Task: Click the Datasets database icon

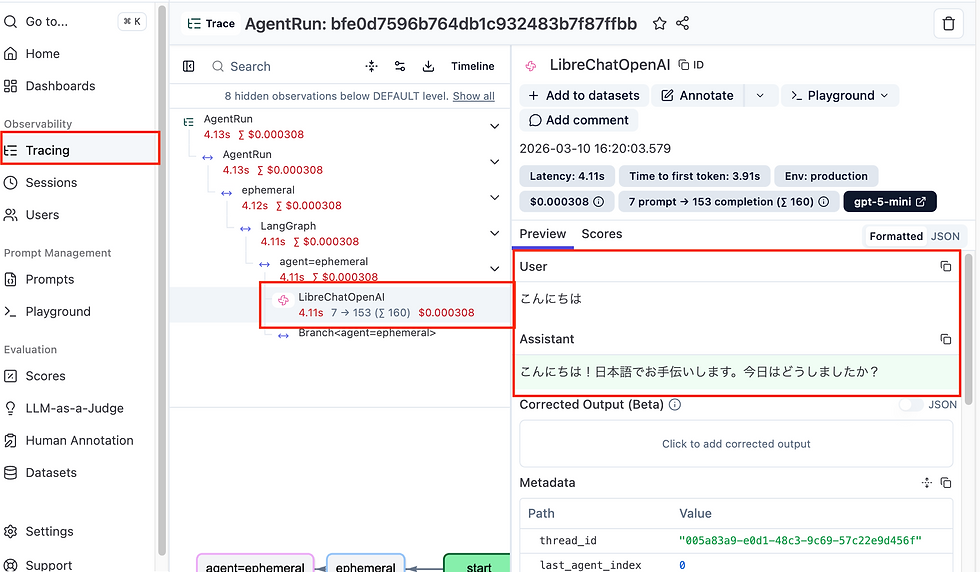Action: click(11, 473)
